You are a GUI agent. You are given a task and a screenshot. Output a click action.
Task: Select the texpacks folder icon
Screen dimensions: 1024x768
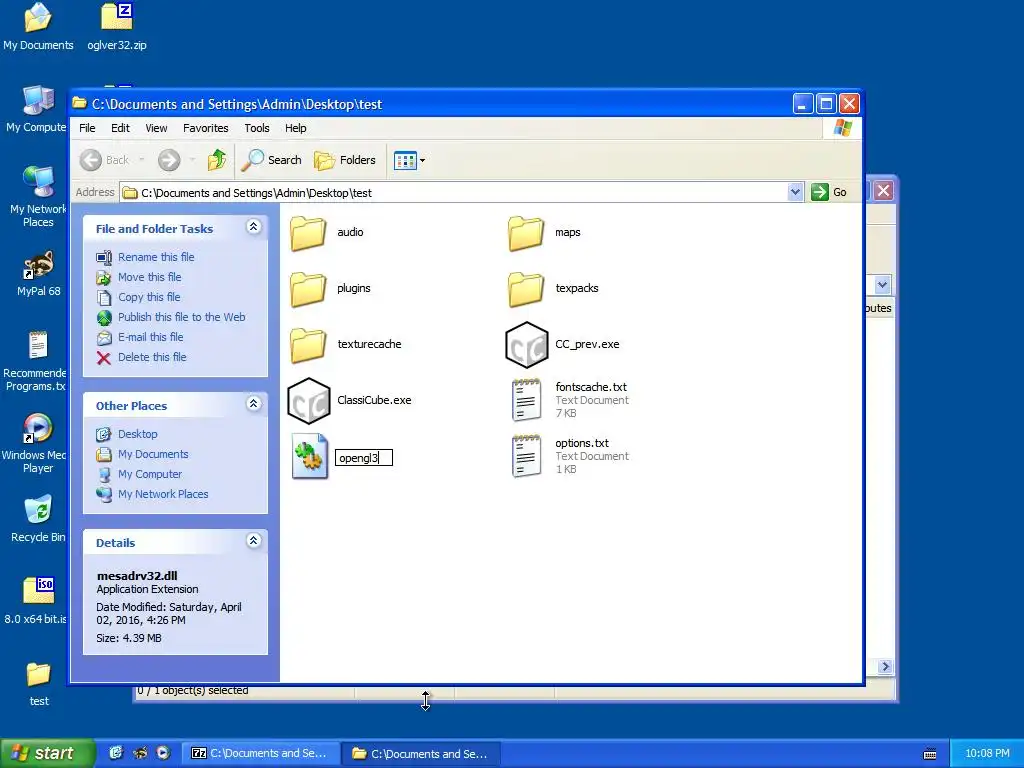tap(526, 289)
